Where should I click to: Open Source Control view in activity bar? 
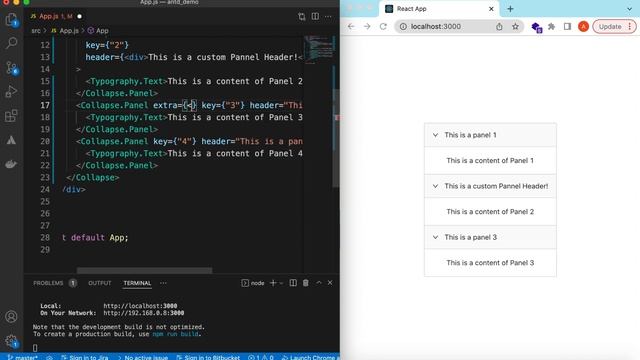11,68
